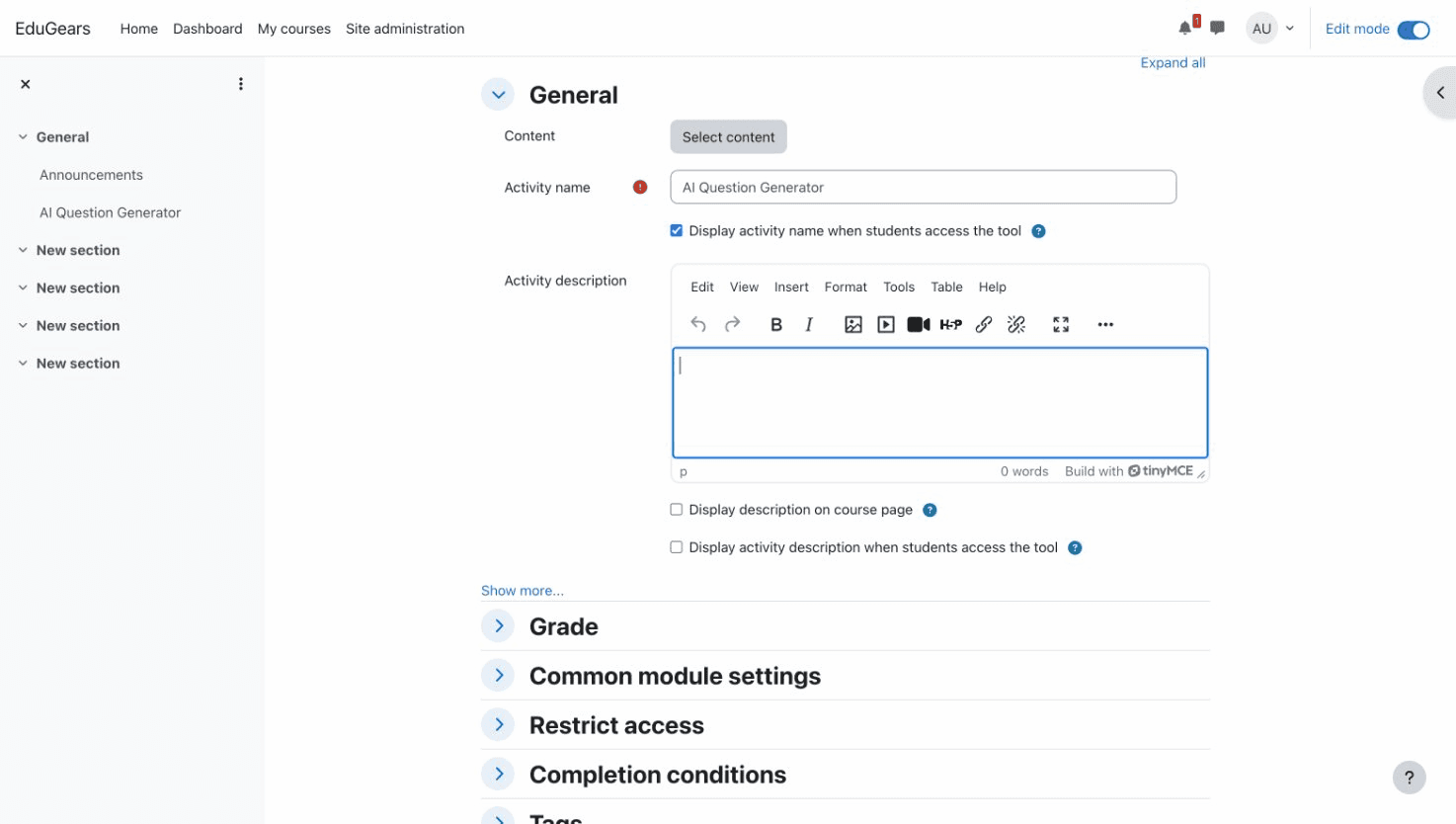Enter fullscreen mode in the editor
Viewport: 1456px width, 824px height.
click(1060, 323)
